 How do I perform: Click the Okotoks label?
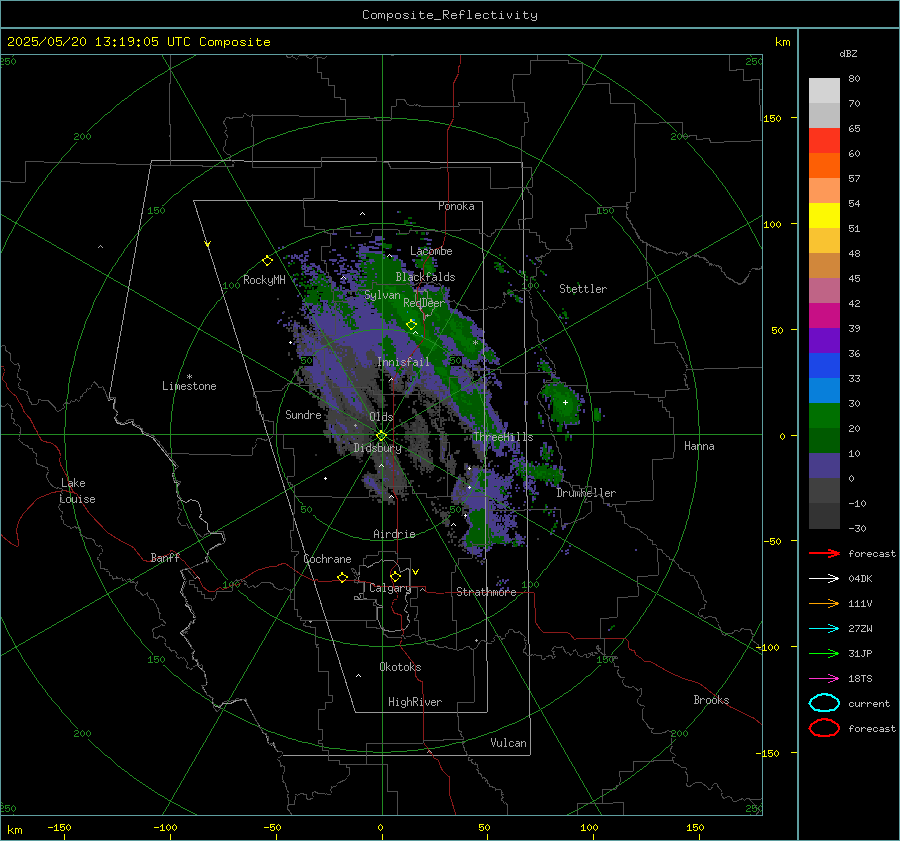pyautogui.click(x=400, y=667)
